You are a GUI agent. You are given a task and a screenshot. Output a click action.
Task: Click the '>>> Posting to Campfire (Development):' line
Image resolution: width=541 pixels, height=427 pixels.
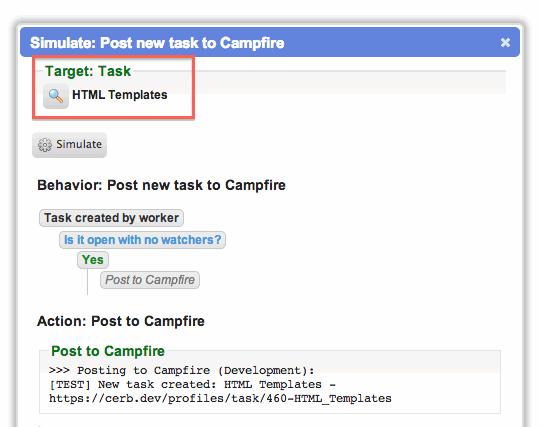tap(181, 370)
